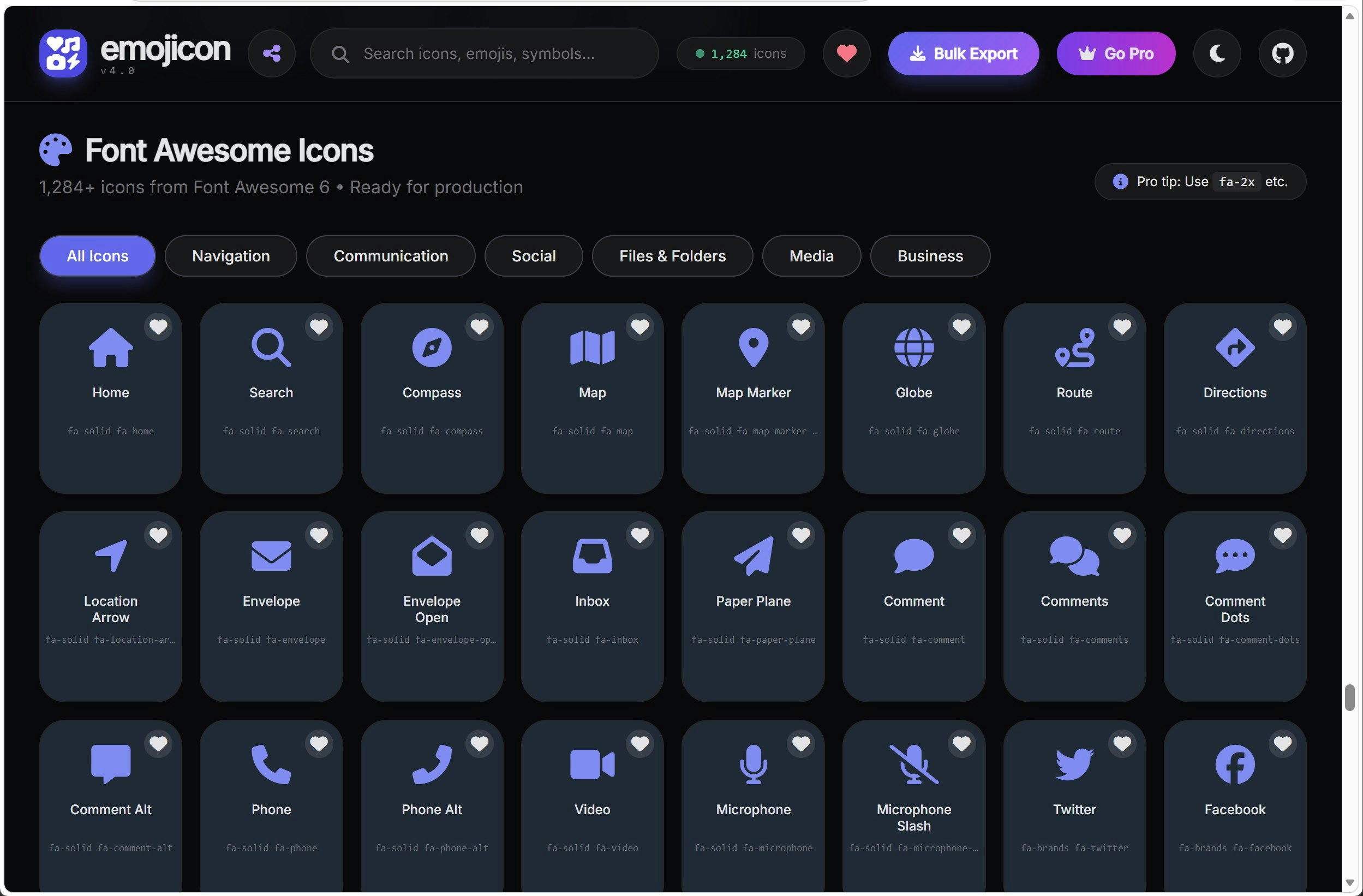
Task: Choose the Comments double-bubble icon card
Action: 1074,607
